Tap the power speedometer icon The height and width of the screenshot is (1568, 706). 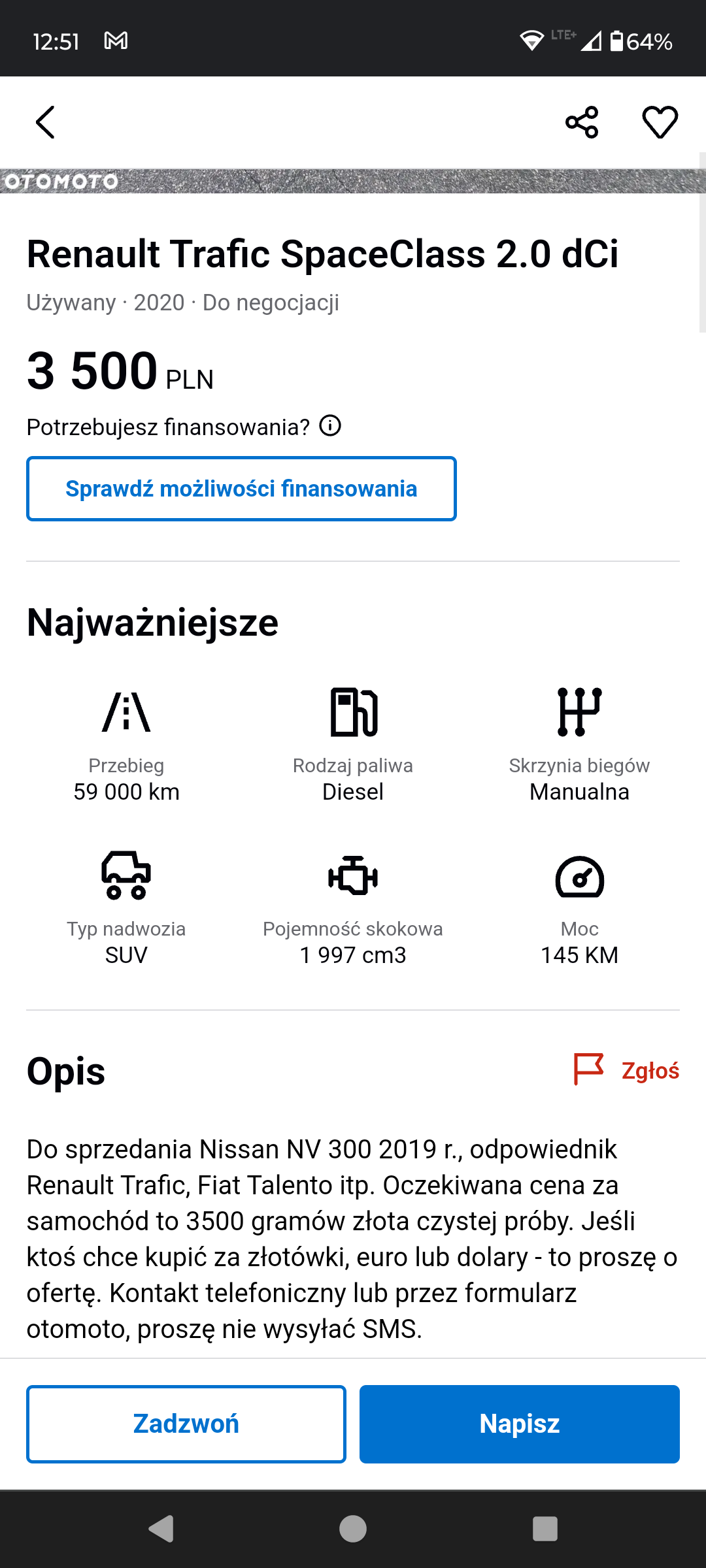(579, 876)
